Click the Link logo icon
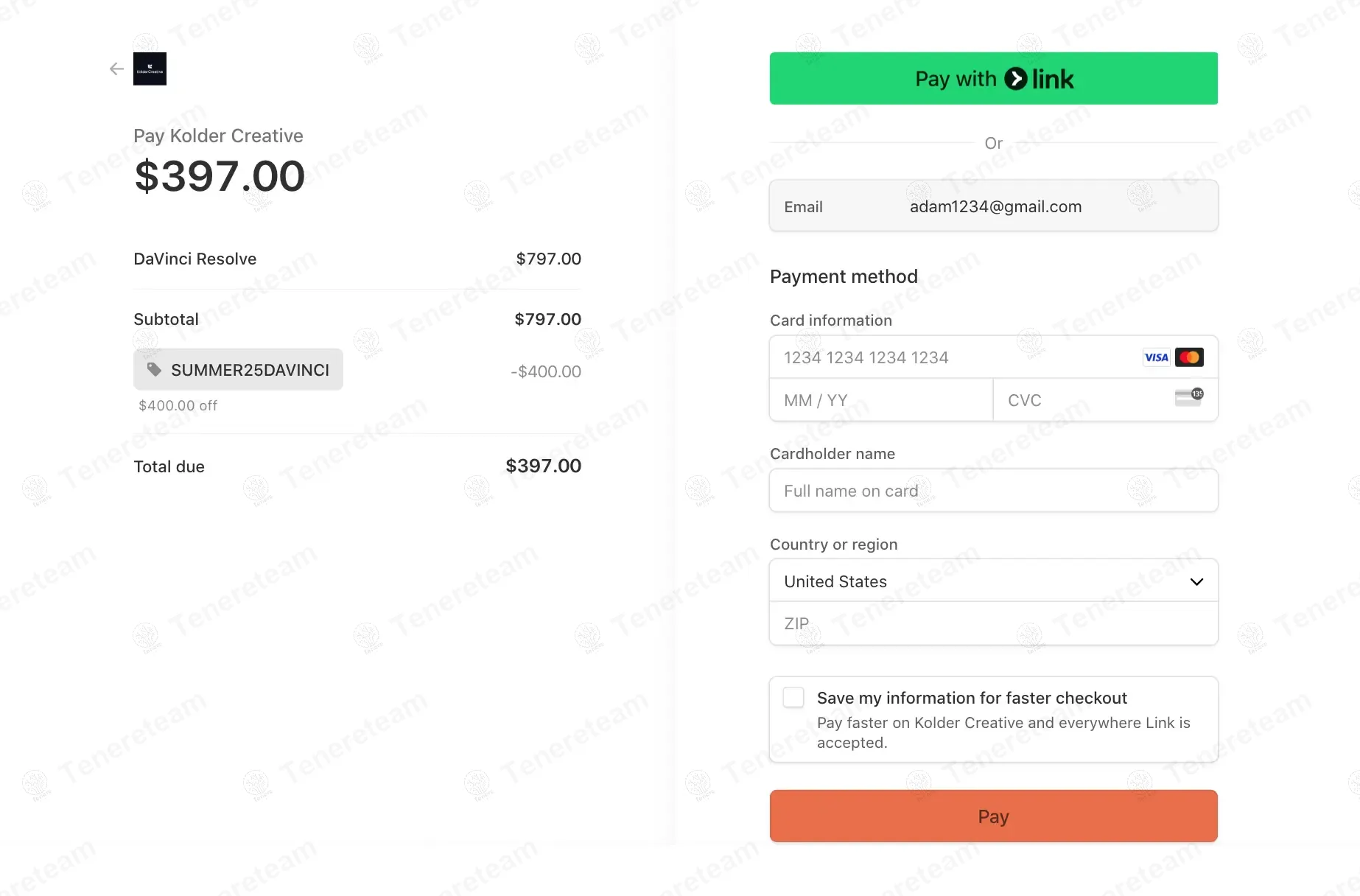The image size is (1360, 896). pyautogui.click(x=1016, y=79)
